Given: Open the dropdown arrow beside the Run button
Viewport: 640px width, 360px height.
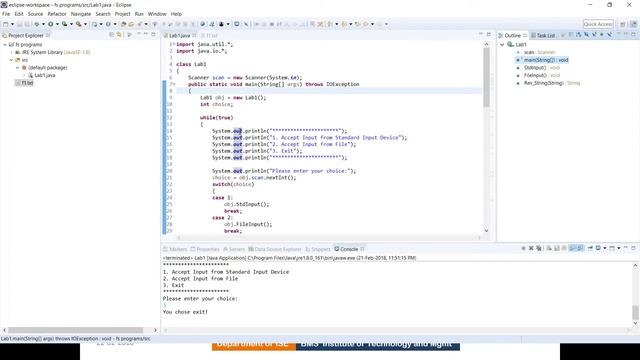Looking at the screenshot, I should pyautogui.click(x=57, y=24).
